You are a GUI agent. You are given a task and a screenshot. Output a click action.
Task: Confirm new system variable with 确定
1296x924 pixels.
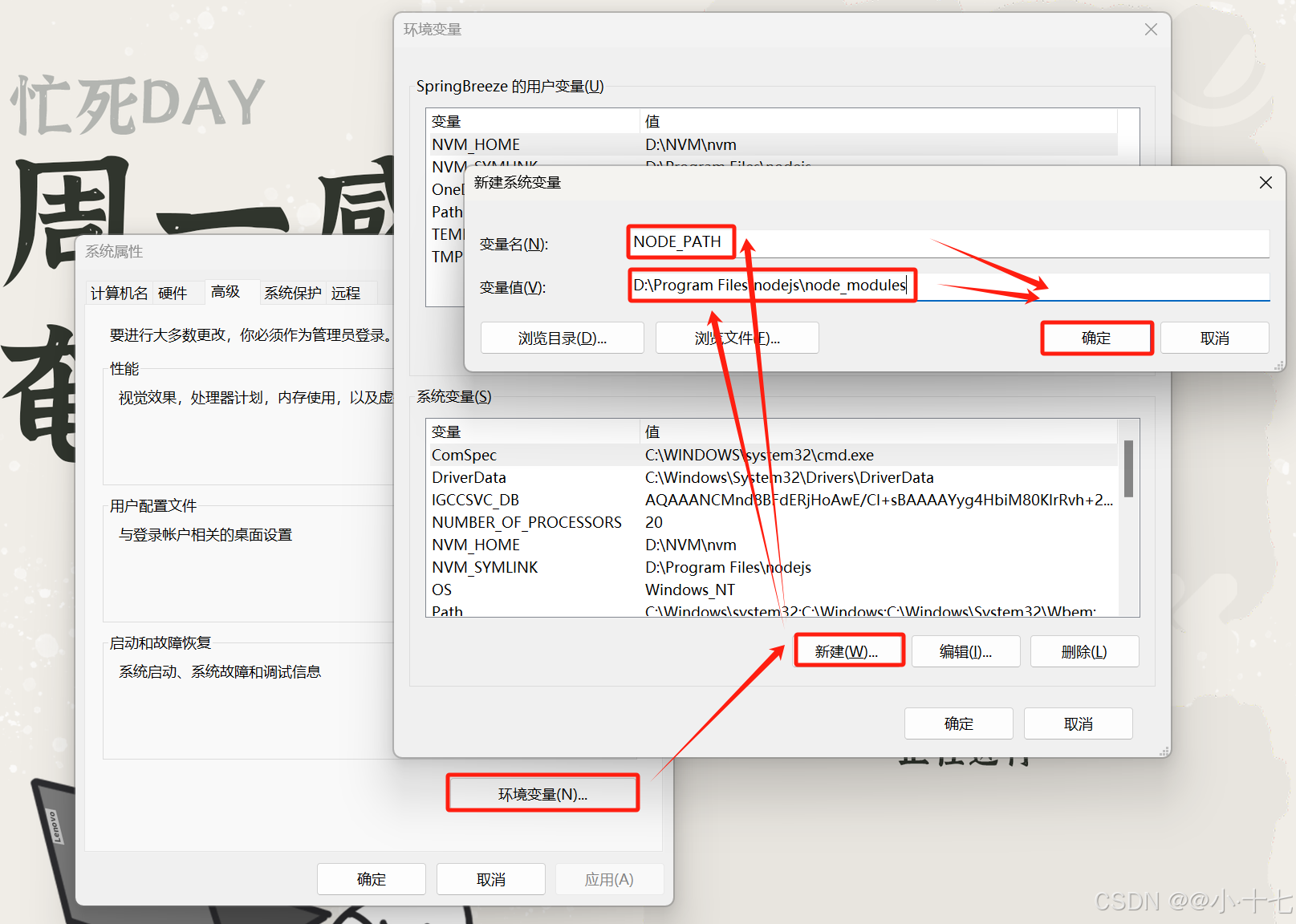1096,338
